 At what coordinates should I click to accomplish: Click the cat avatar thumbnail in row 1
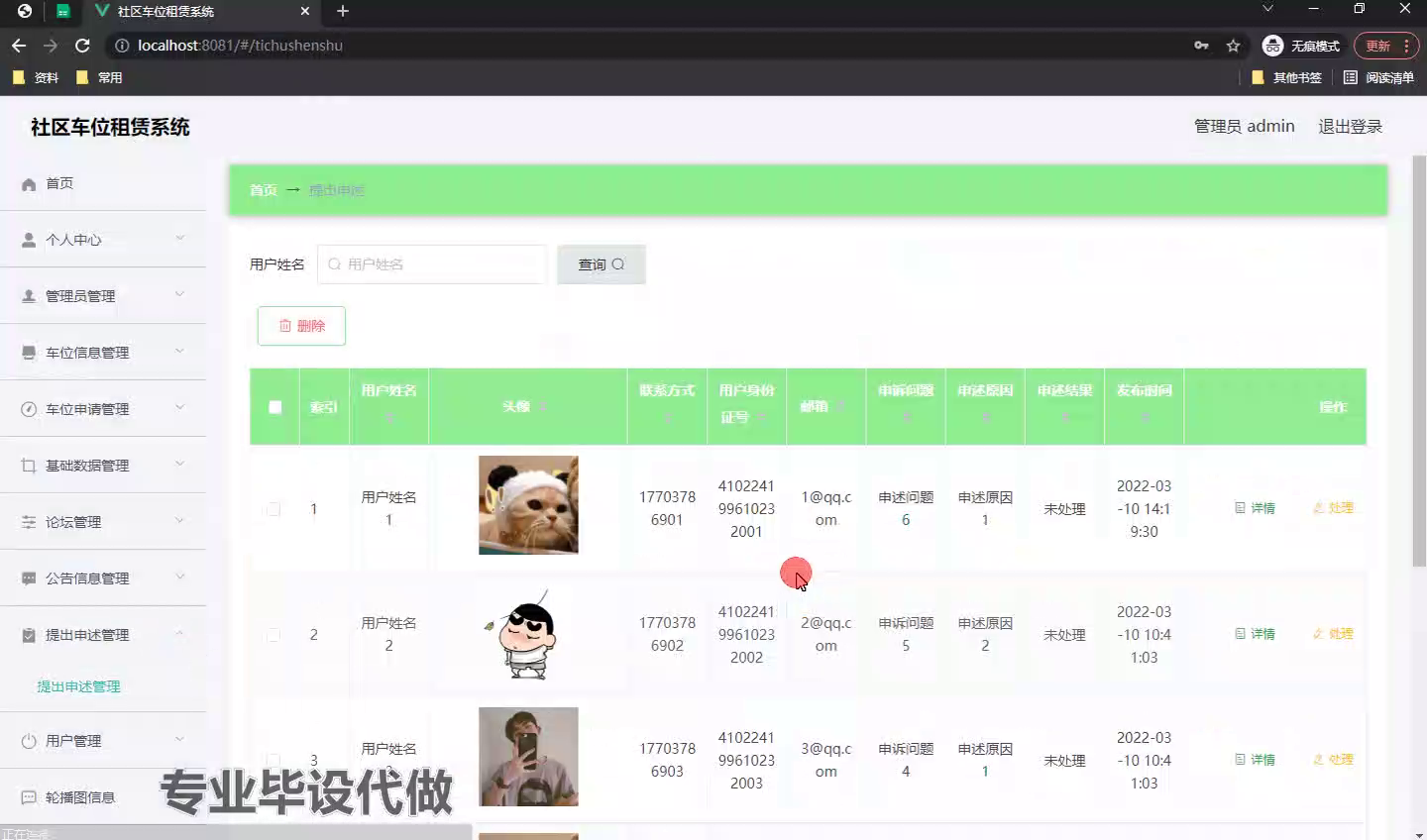tap(528, 505)
